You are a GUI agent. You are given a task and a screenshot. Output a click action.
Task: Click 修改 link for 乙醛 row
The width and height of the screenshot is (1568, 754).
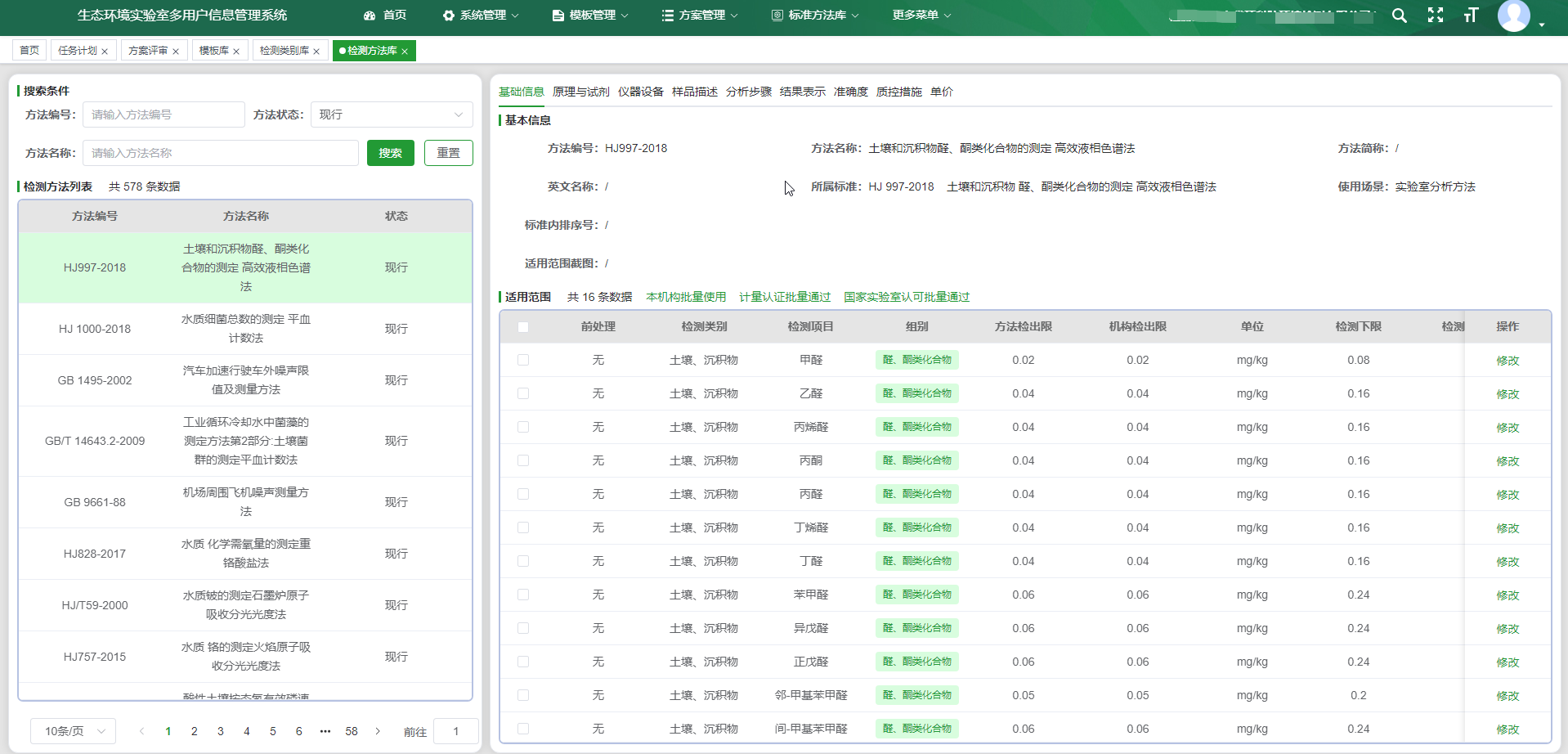(x=1507, y=394)
